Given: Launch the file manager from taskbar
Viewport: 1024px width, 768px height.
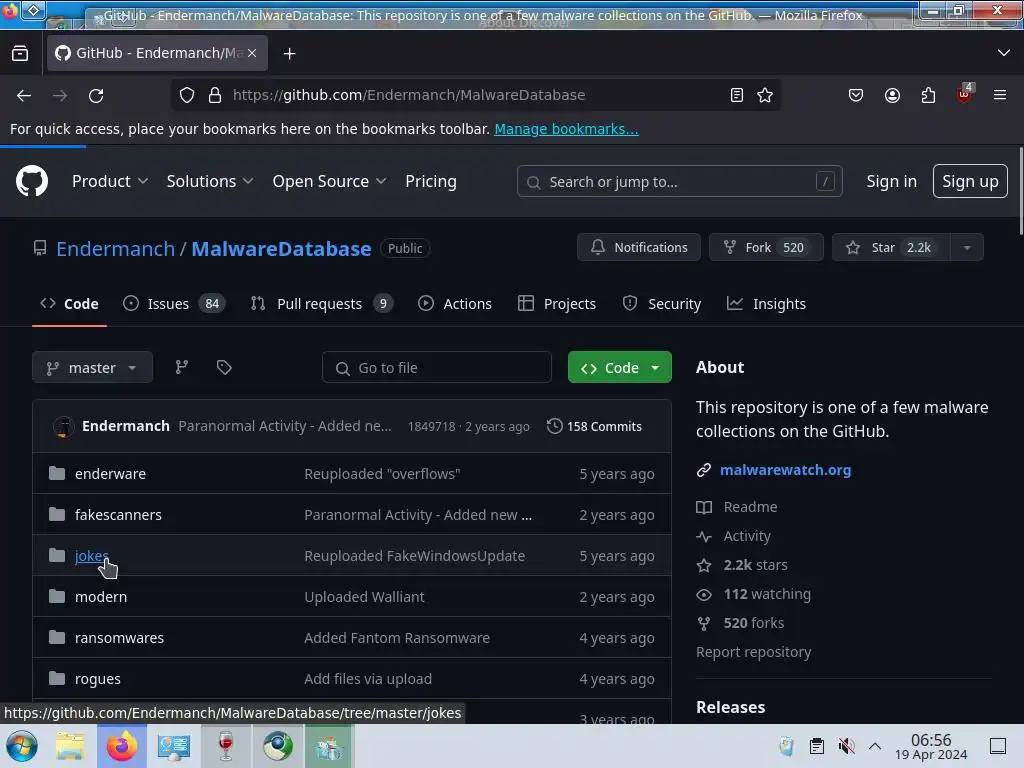Looking at the screenshot, I should 70,746.
